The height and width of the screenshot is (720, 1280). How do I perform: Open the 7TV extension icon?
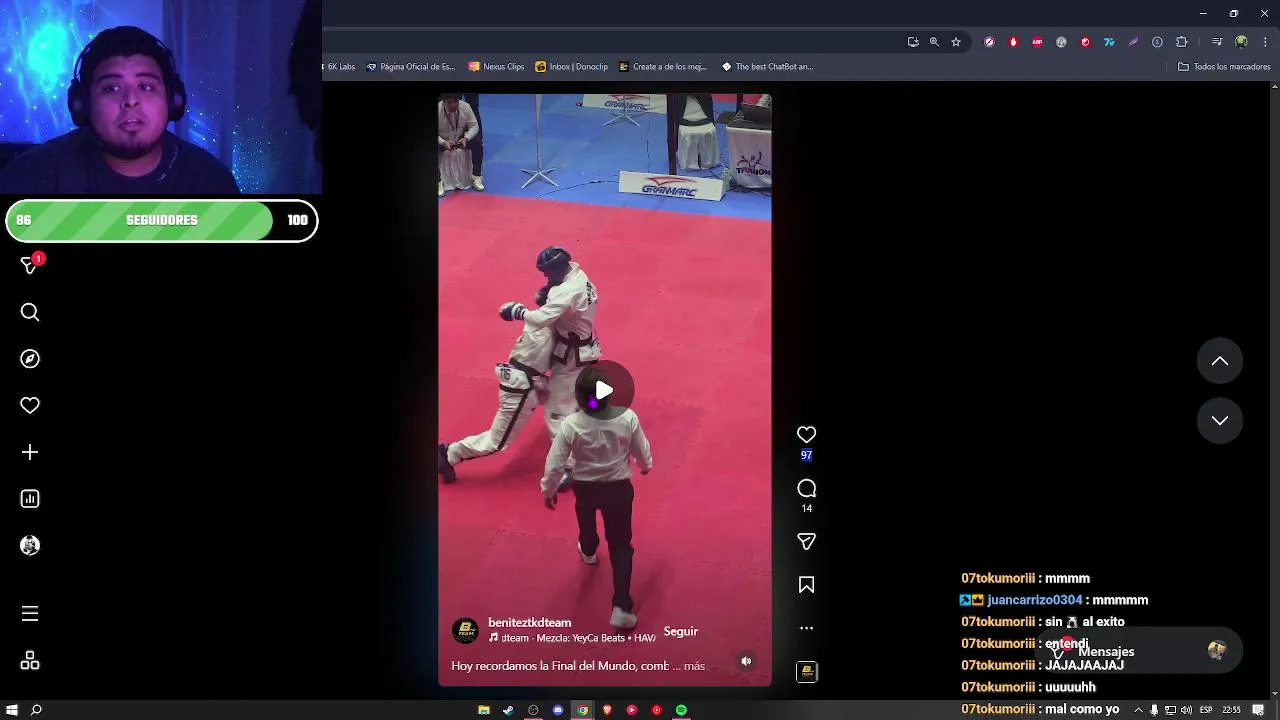point(1109,42)
